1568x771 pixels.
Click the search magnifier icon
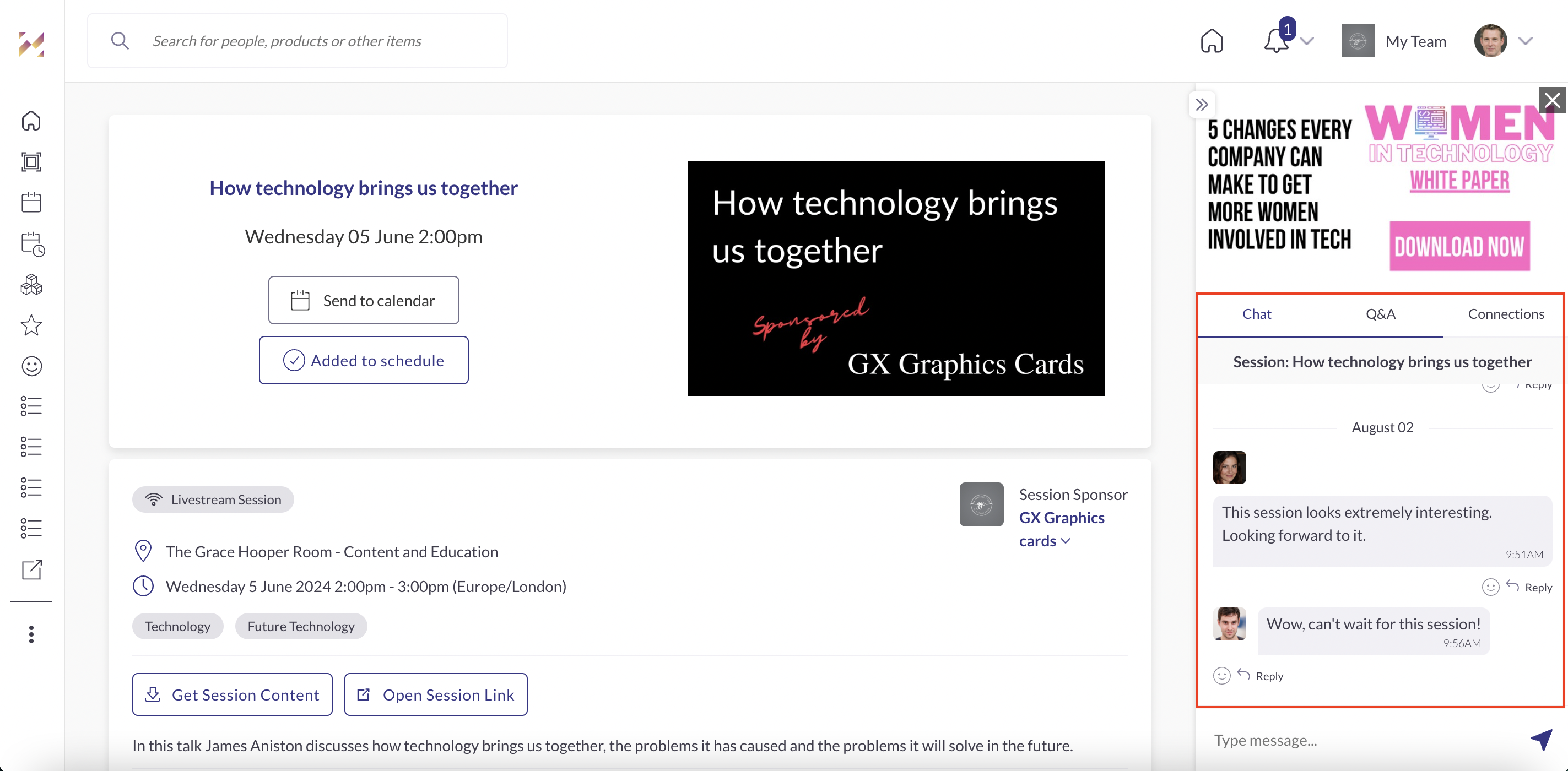pos(120,41)
